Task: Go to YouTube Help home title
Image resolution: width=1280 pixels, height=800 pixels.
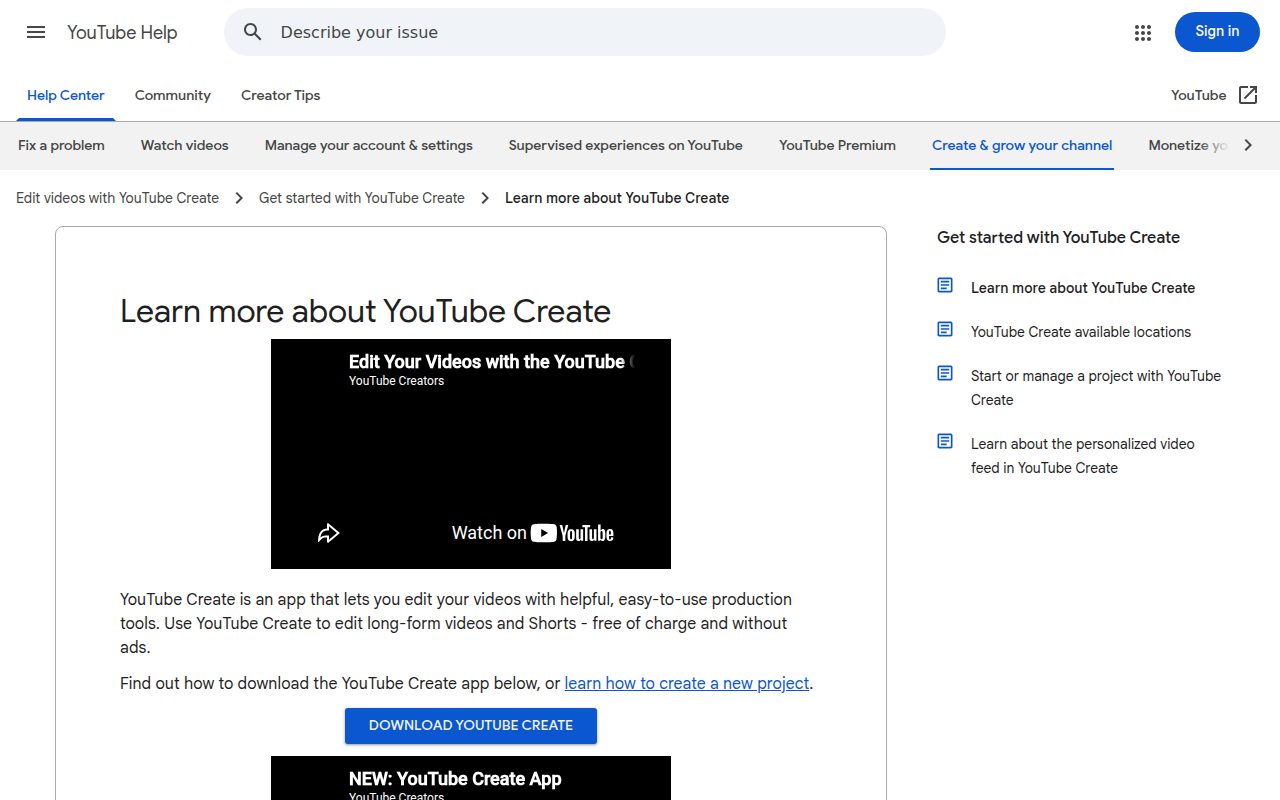Action: (122, 32)
